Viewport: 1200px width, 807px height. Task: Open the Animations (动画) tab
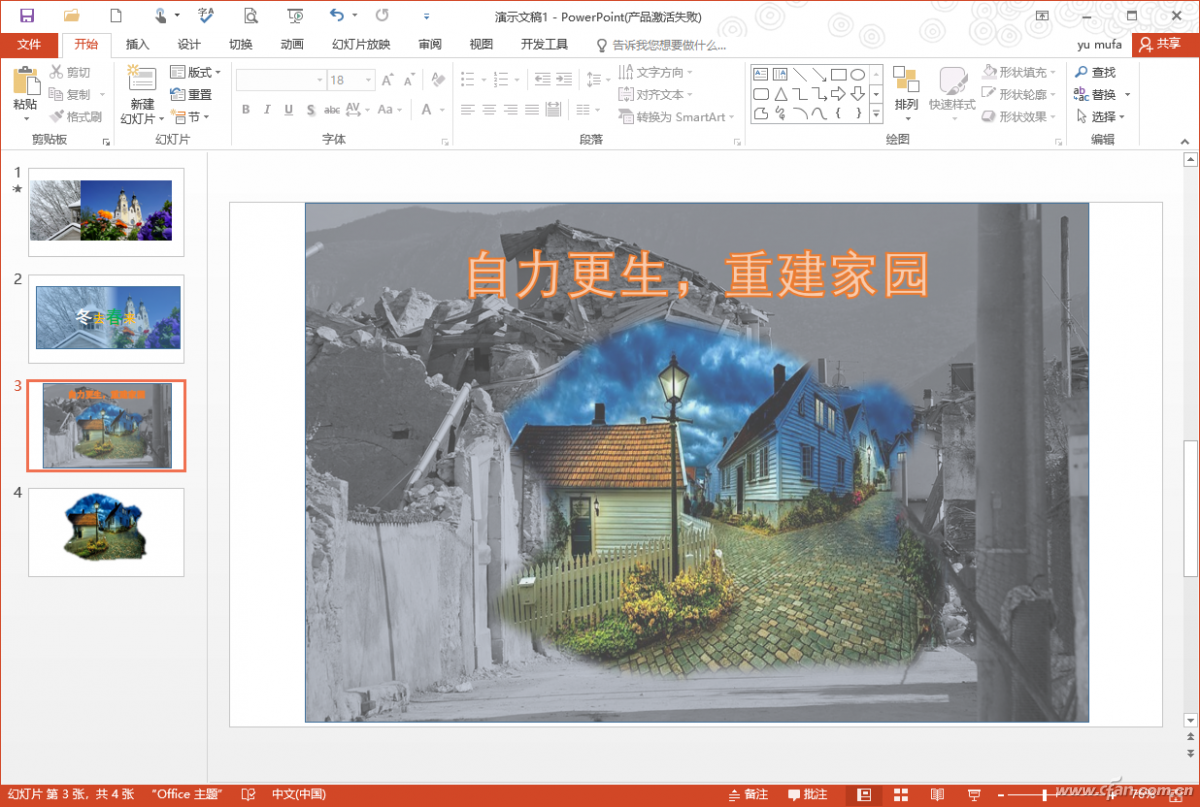point(292,45)
